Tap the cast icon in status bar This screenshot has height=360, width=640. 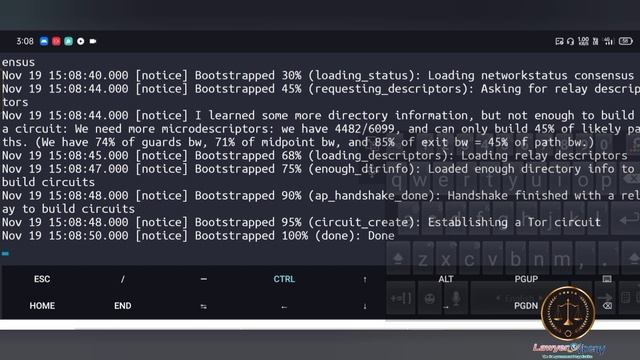click(560, 41)
